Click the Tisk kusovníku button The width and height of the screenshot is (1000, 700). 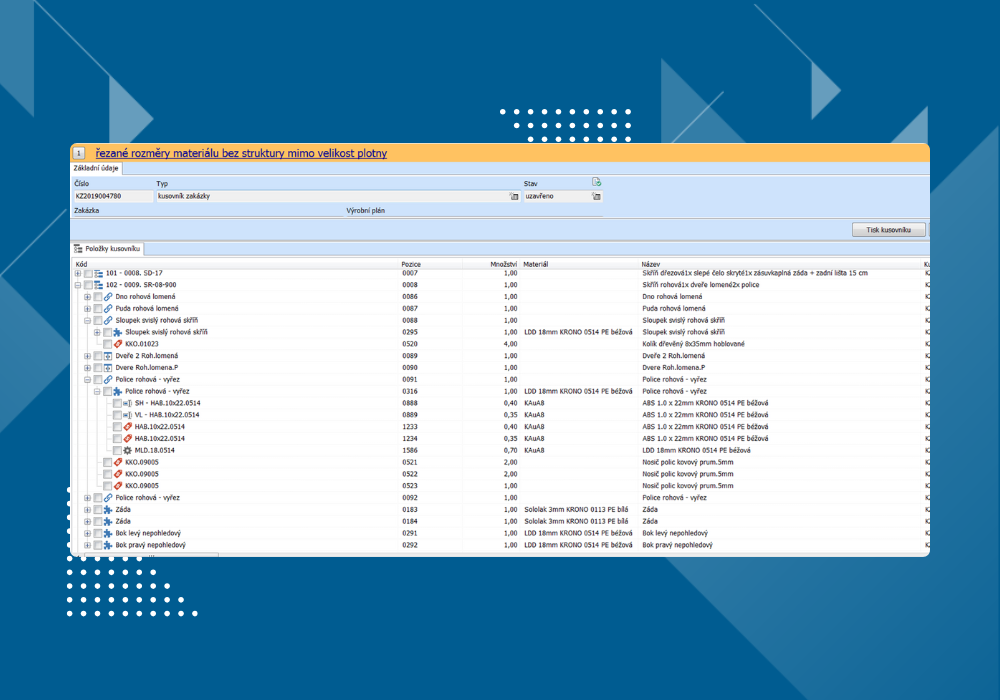click(x=888, y=230)
